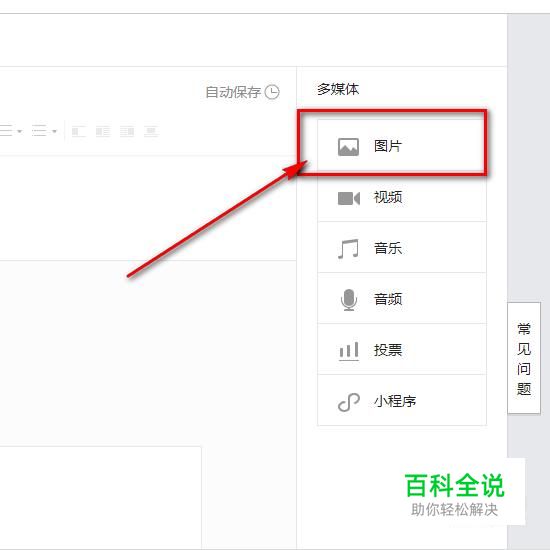Click inside the white article editing area
The image size is (550, 550).
coord(147,208)
